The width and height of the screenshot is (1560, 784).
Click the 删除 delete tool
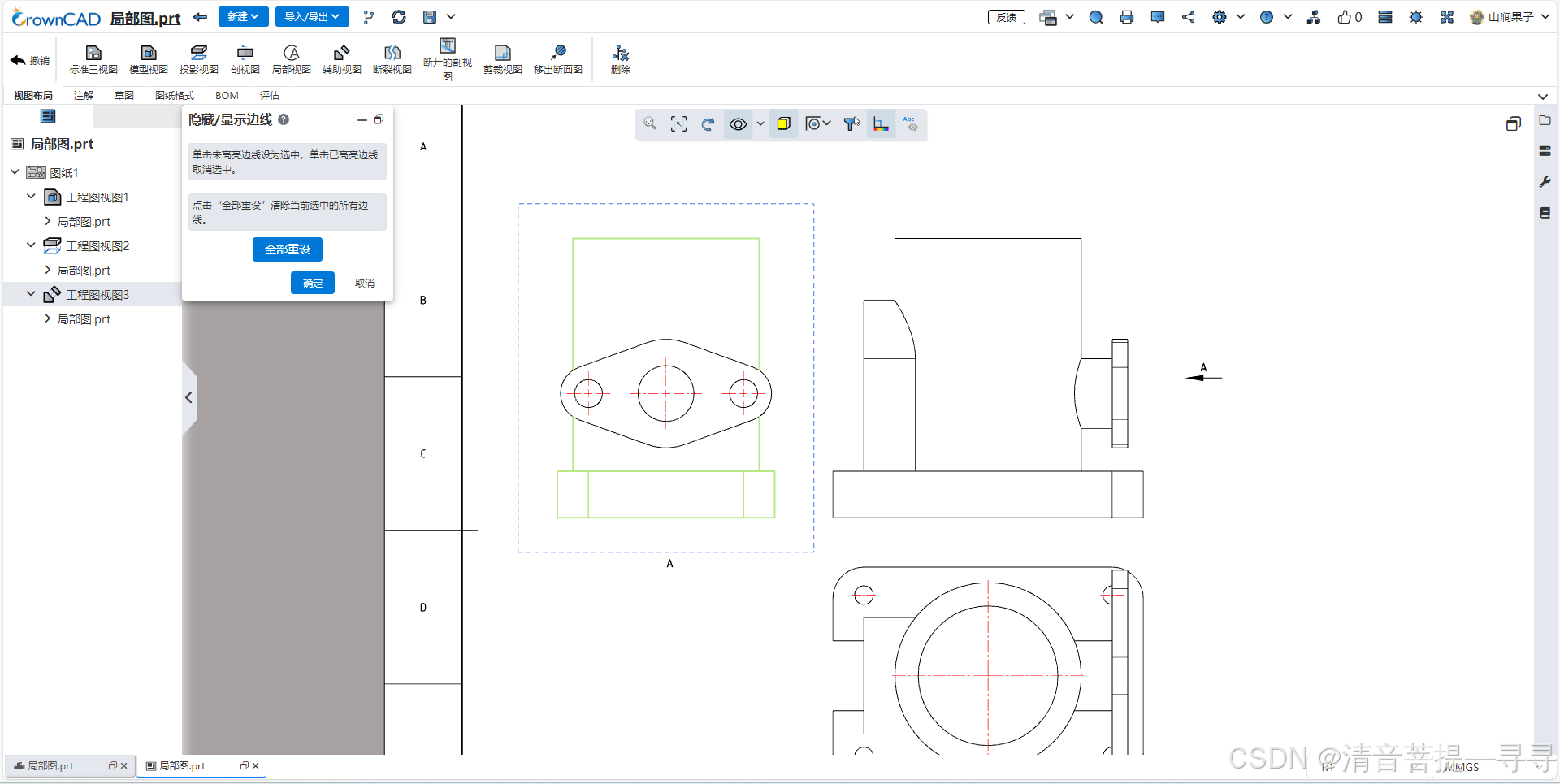coord(621,60)
